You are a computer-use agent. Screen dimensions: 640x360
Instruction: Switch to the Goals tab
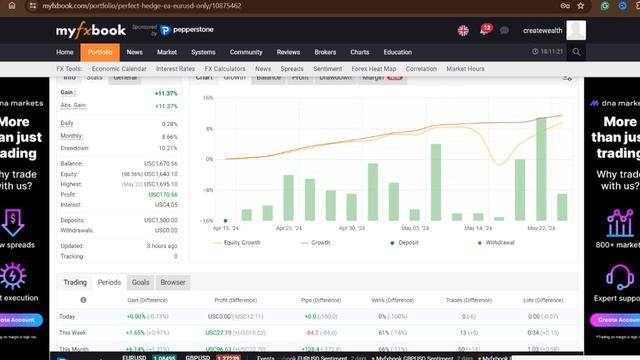(140, 282)
